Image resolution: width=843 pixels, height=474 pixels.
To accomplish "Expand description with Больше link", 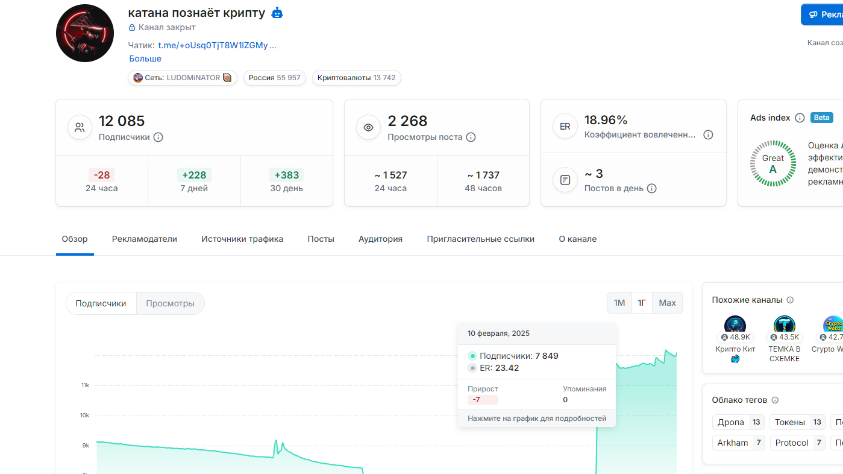I will [145, 59].
